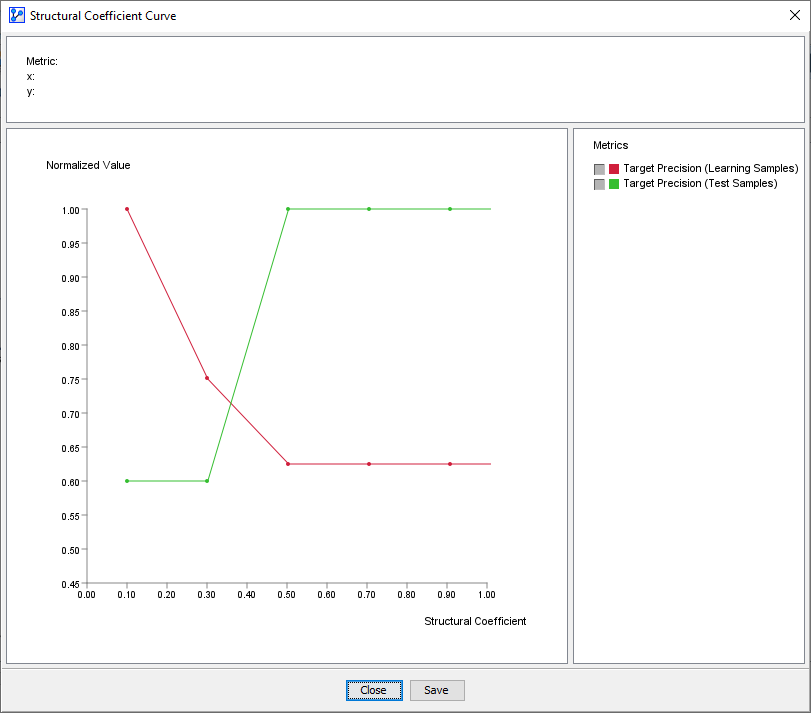
Task: Click the Structural Coefficient axis label
Action: click(x=475, y=621)
